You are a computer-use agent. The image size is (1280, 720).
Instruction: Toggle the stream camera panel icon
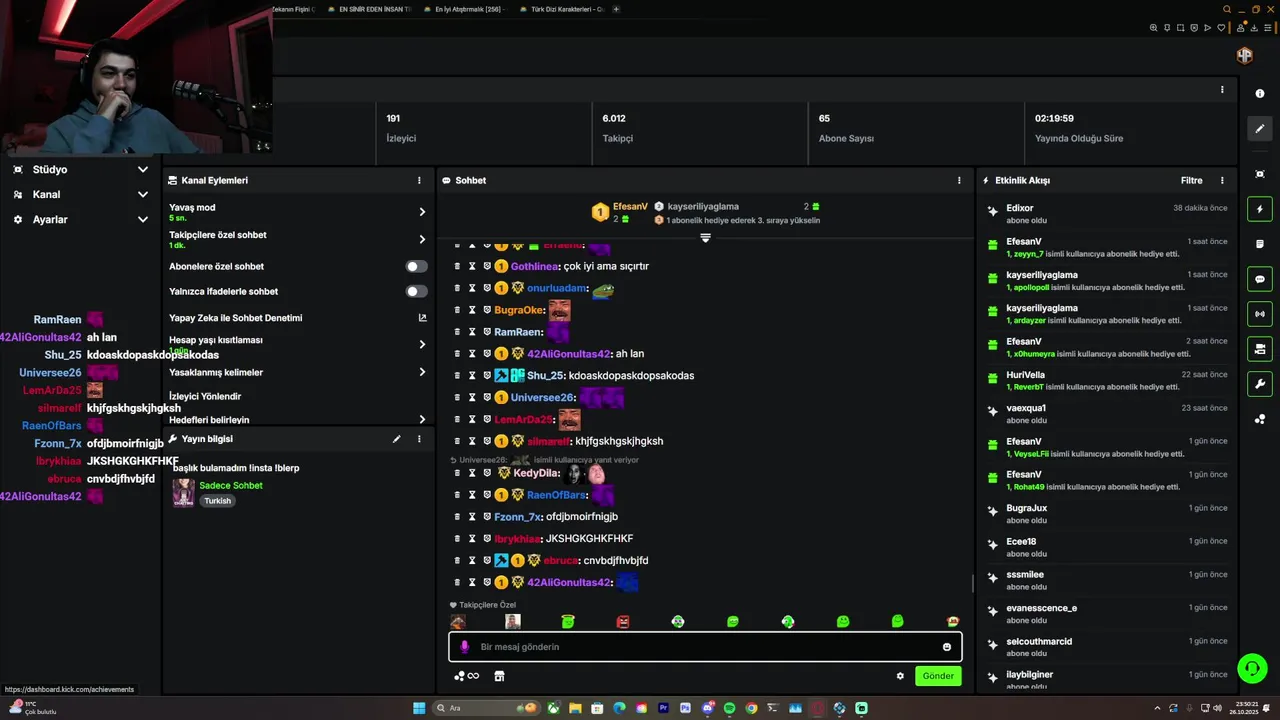(1260, 349)
